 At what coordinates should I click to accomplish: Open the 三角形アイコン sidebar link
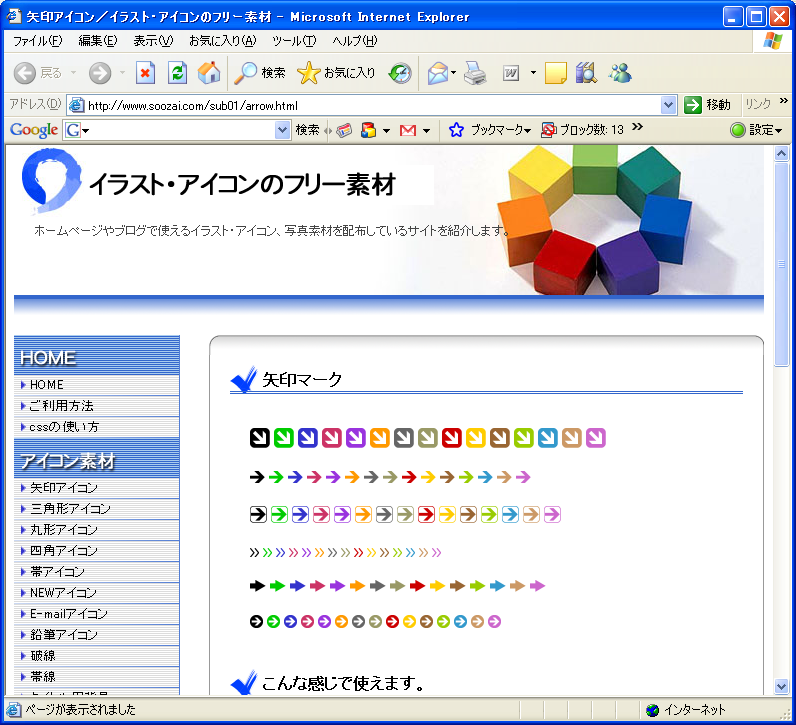[x=70, y=508]
